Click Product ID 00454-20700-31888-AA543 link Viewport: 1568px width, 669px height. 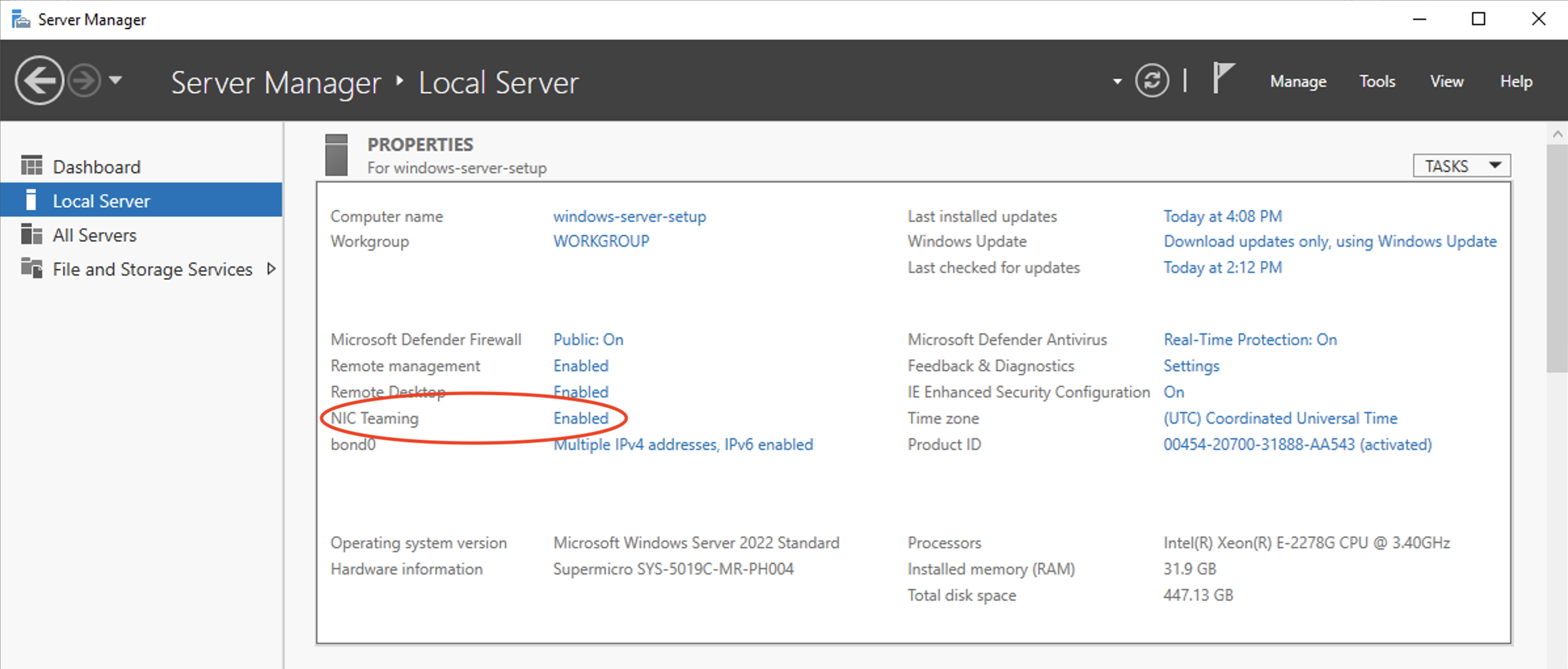1297,445
